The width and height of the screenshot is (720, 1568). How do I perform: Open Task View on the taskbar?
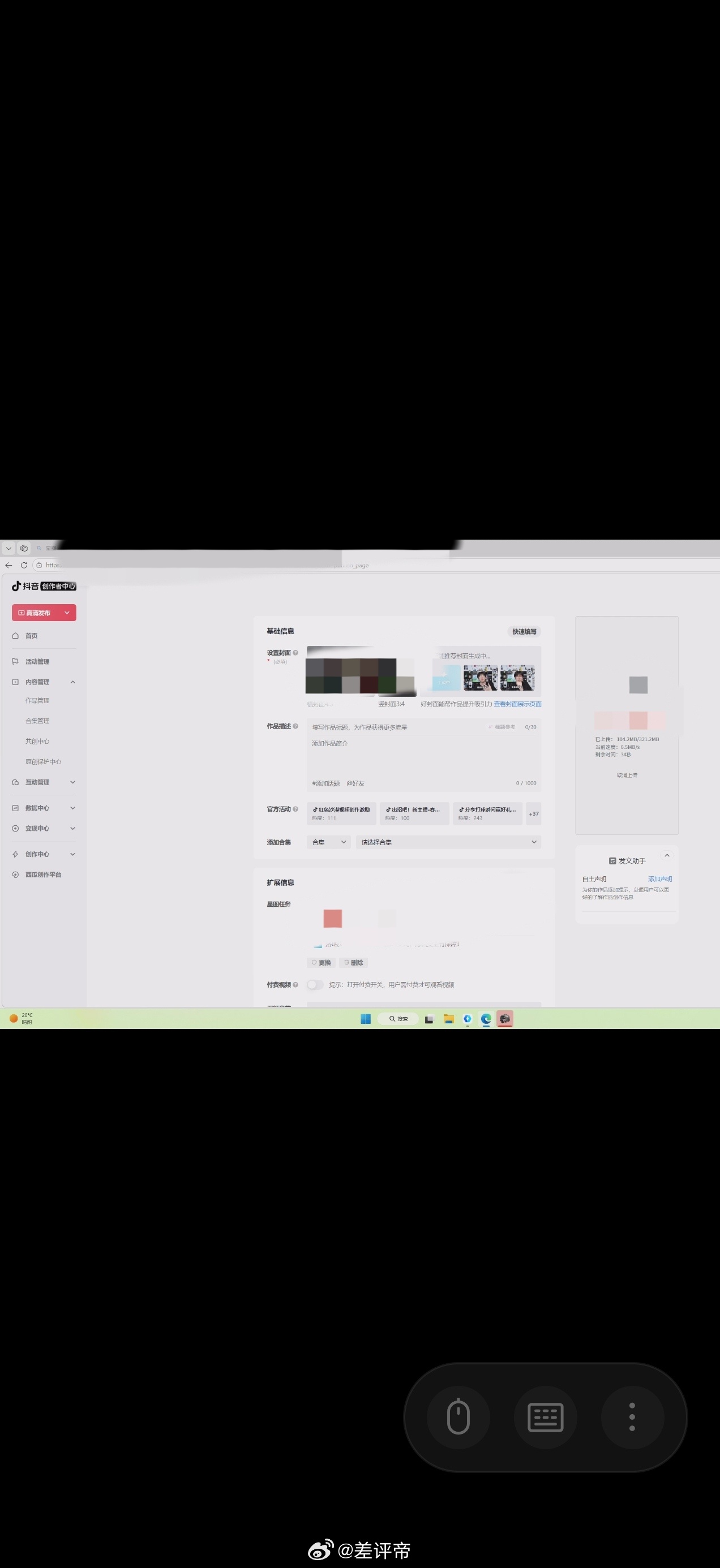tap(429, 1019)
